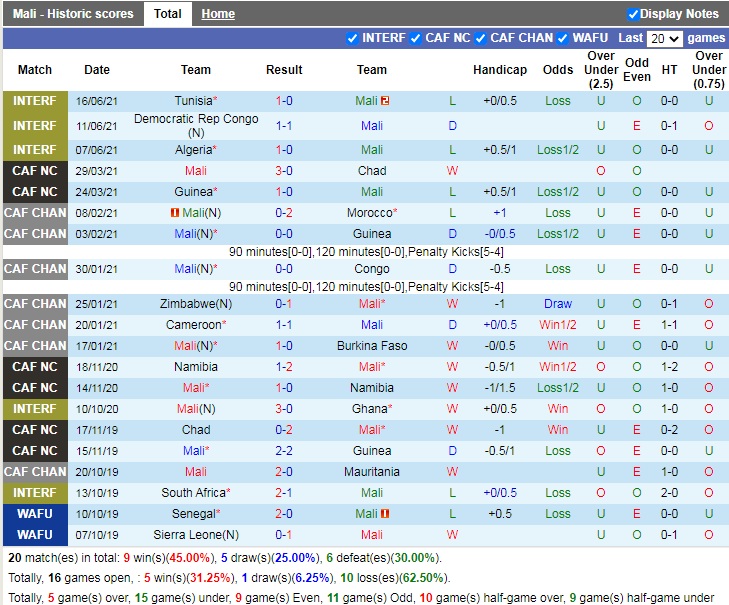Click the Over Under (2.5) column header
The image size is (729, 605).
601,70
